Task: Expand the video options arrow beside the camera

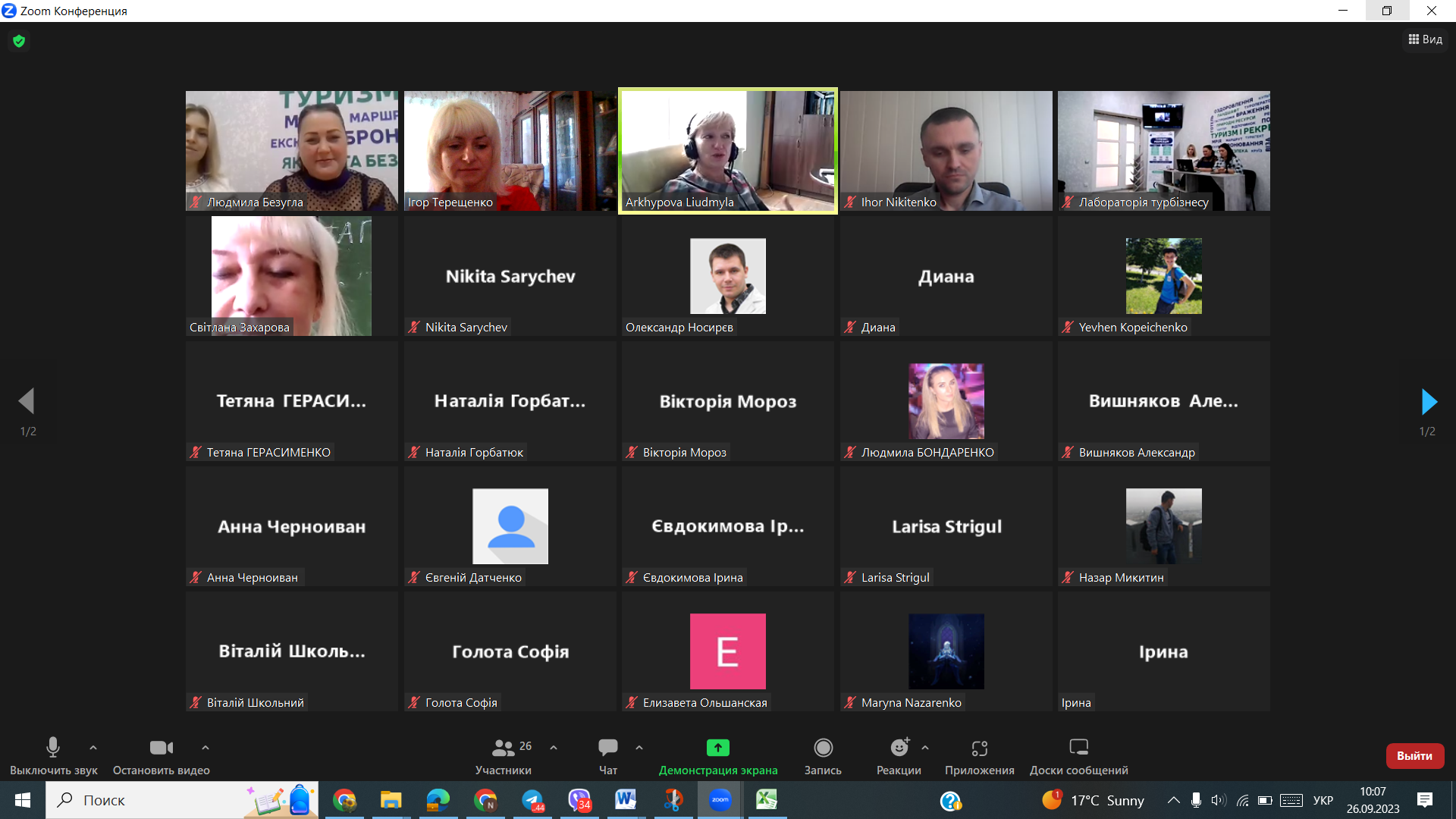Action: [x=206, y=748]
